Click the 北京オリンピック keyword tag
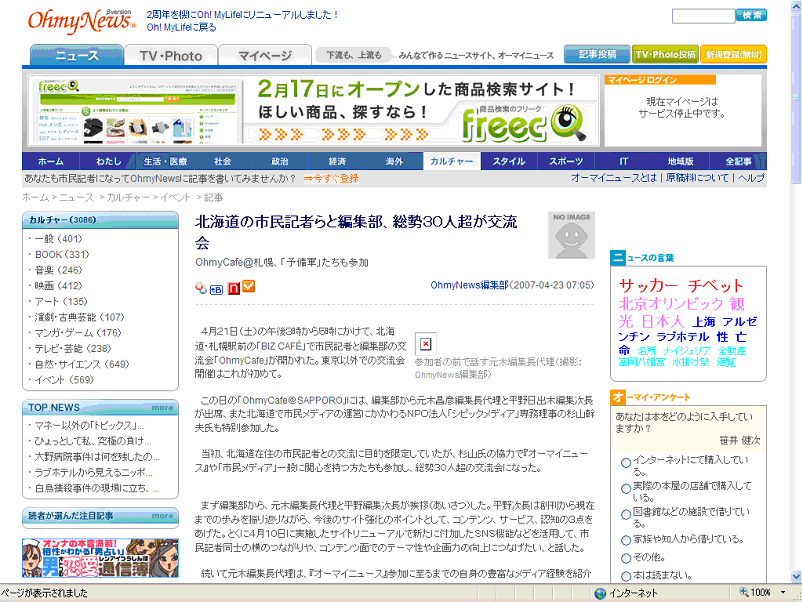Screen dimensions: 802x602 coord(671,304)
